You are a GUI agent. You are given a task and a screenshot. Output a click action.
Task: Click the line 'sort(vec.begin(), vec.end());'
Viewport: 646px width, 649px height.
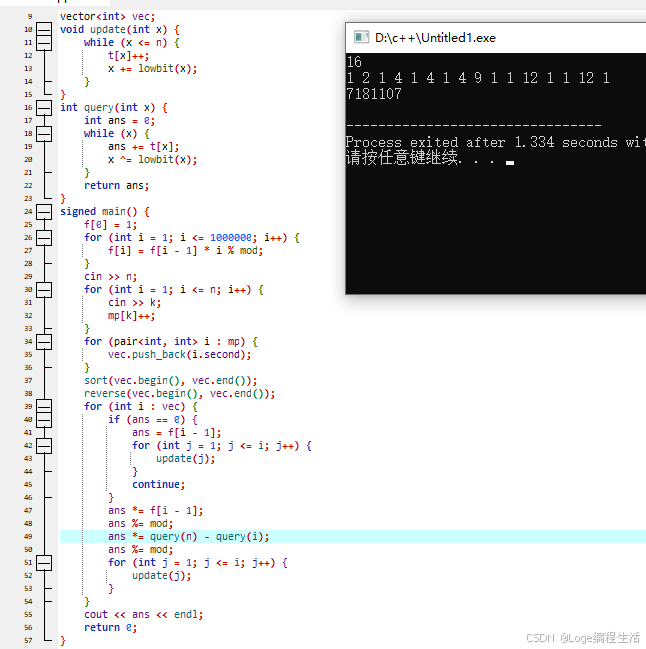tap(171, 380)
